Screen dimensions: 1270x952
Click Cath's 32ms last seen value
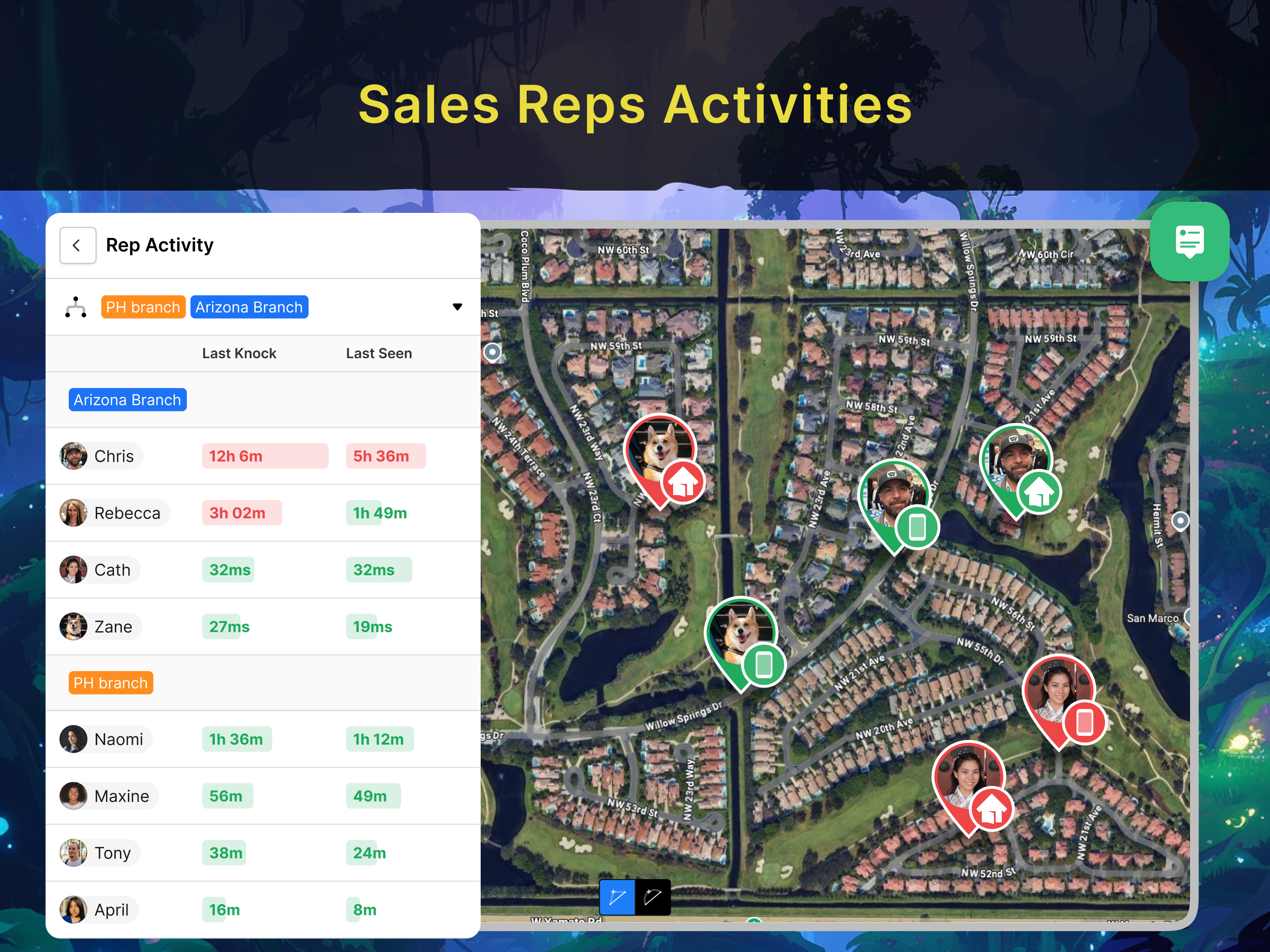(x=378, y=569)
